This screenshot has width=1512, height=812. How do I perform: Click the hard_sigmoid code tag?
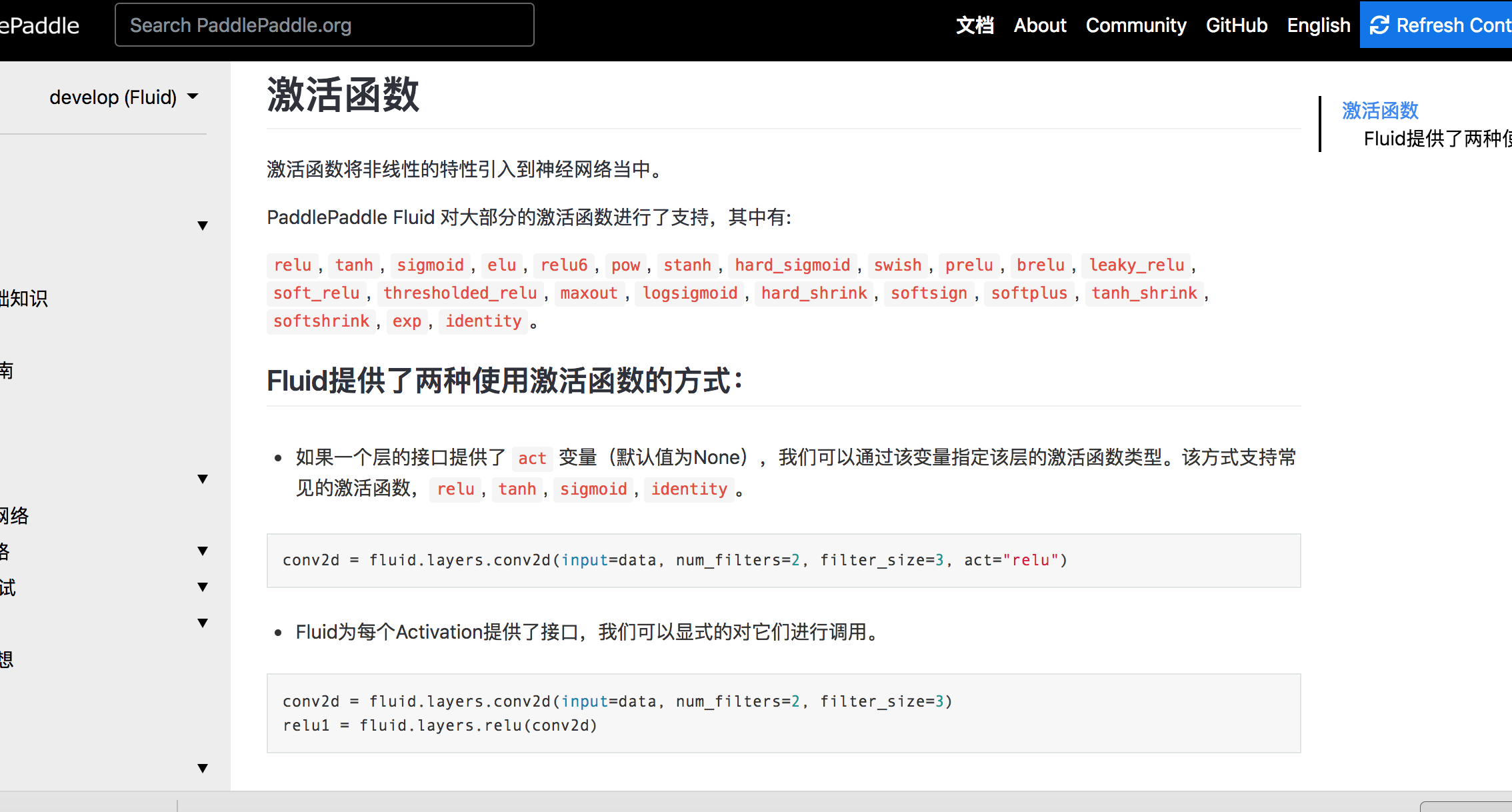coord(792,265)
